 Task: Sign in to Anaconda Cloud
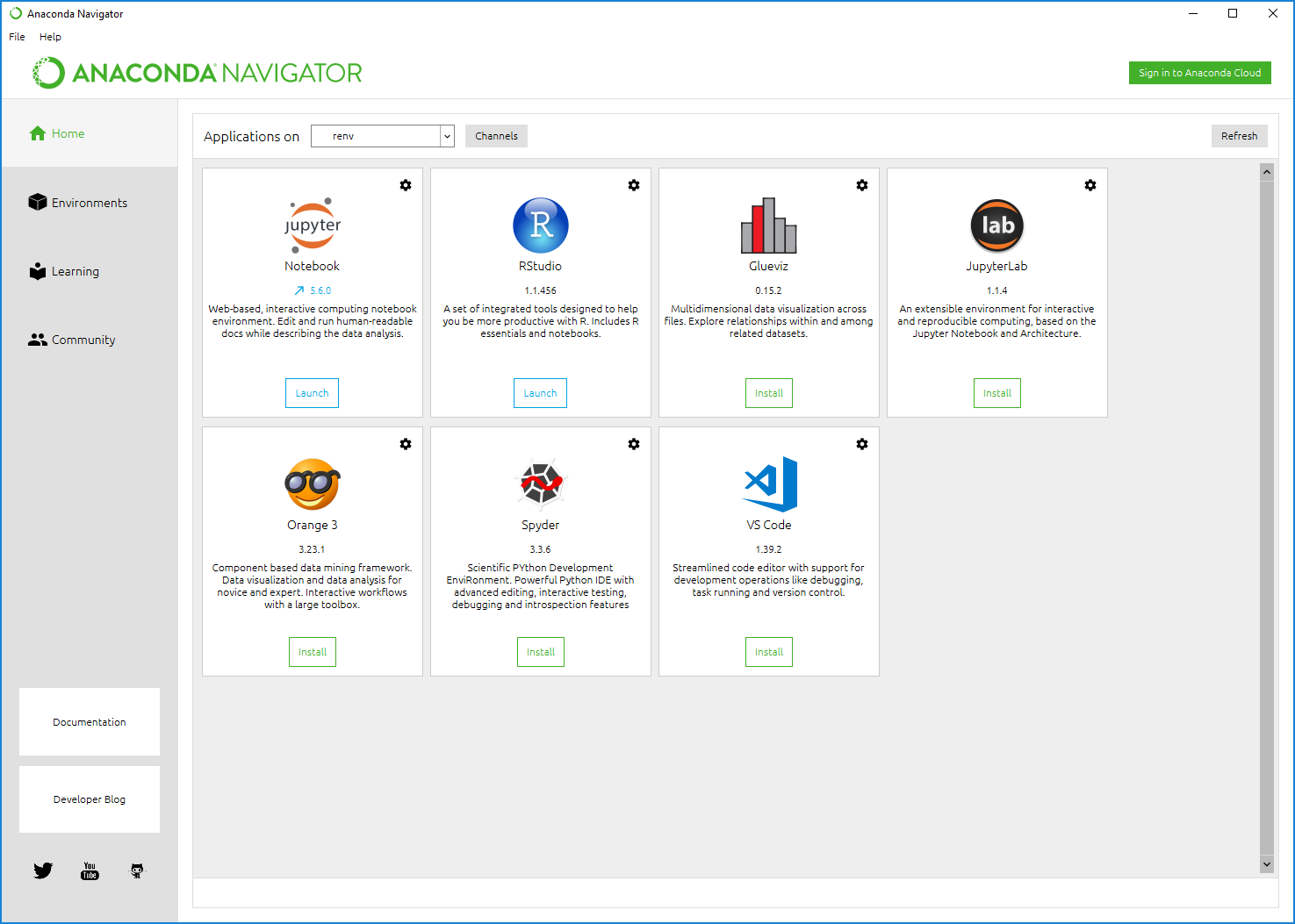point(1199,73)
